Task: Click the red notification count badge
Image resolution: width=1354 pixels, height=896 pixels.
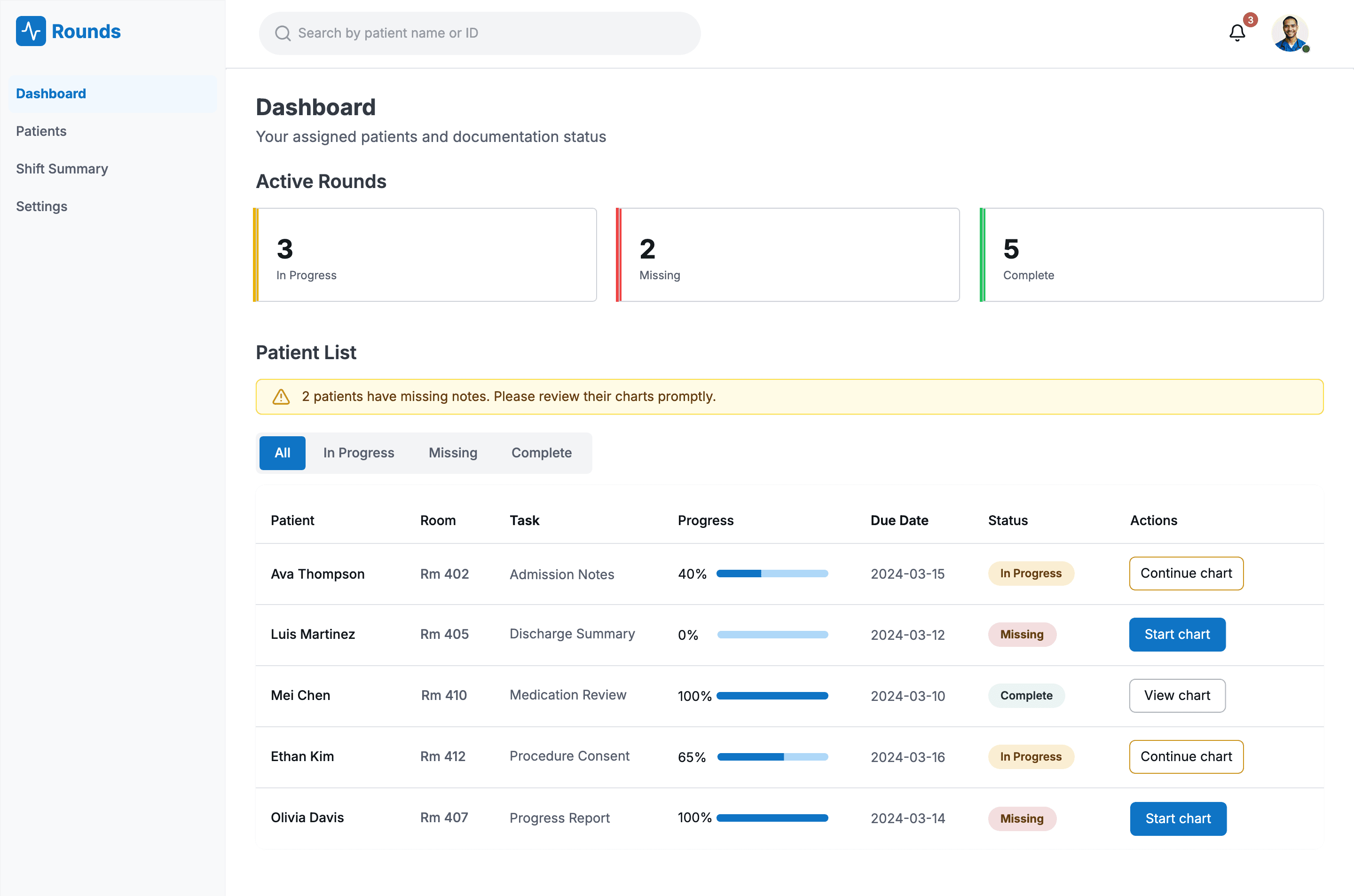Action: coord(1251,20)
